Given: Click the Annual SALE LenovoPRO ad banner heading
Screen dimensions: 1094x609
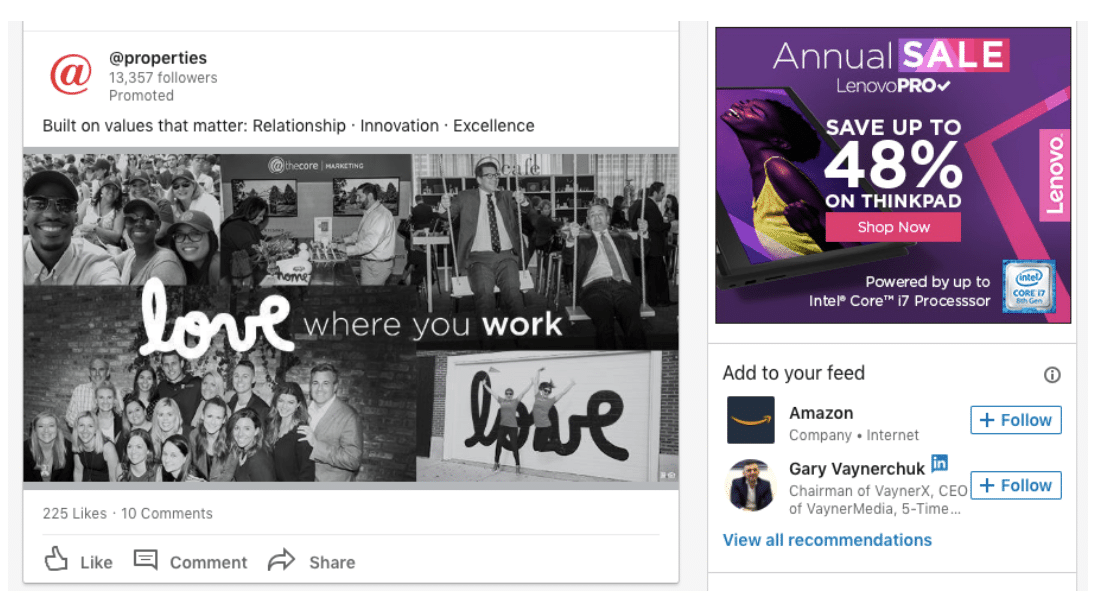Looking at the screenshot, I should point(891,65).
